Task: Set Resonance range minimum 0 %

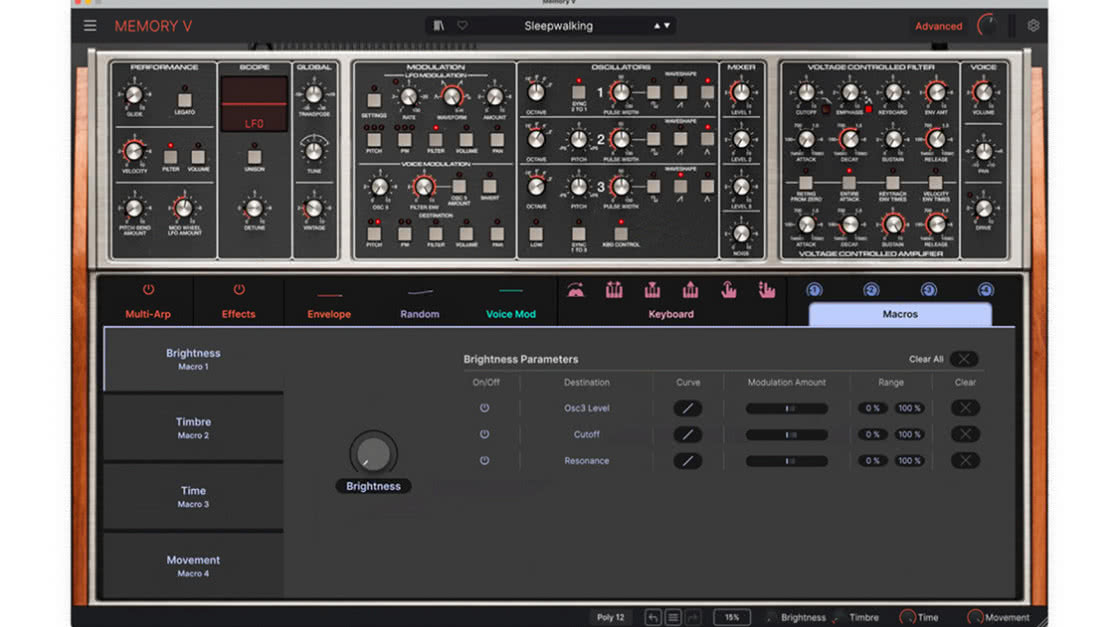Action: pos(872,461)
